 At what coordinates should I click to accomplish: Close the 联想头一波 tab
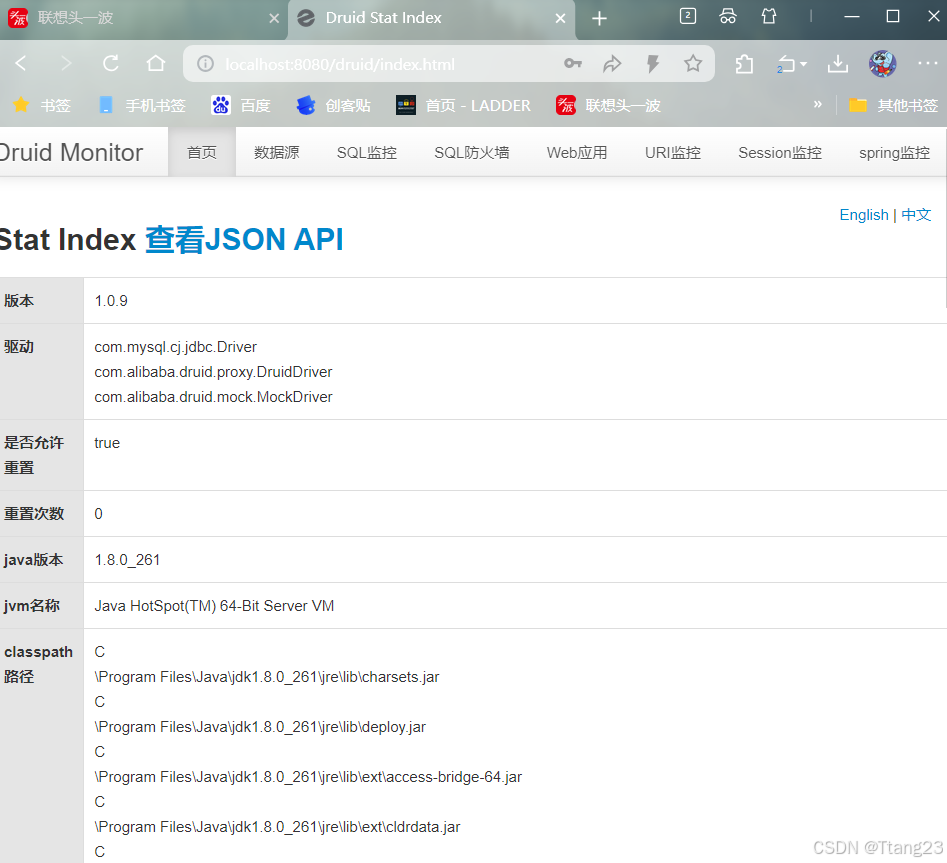274,19
